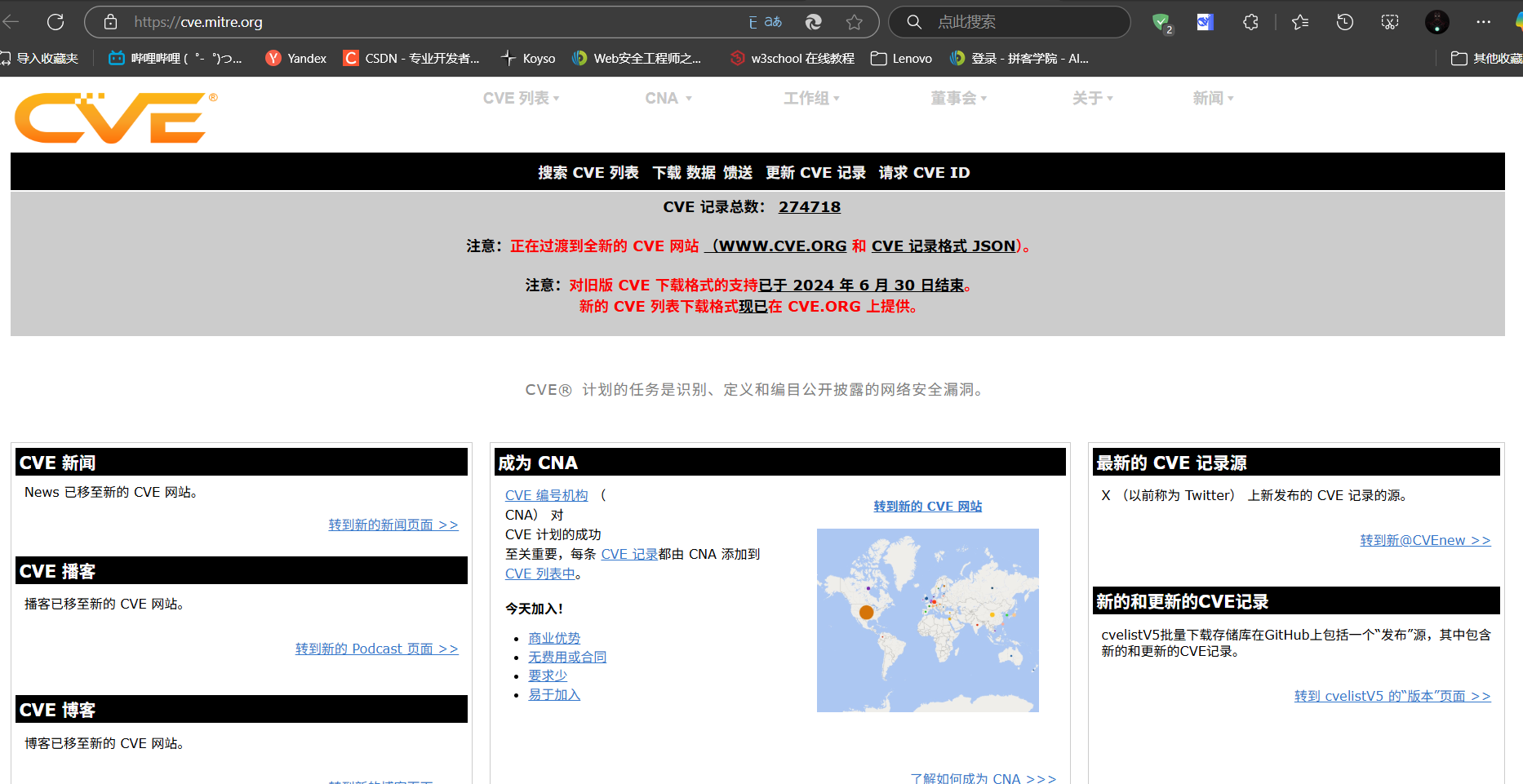This screenshot has width=1523, height=784.
Task: Expand the CVE 列表 dropdown menu
Action: [521, 98]
